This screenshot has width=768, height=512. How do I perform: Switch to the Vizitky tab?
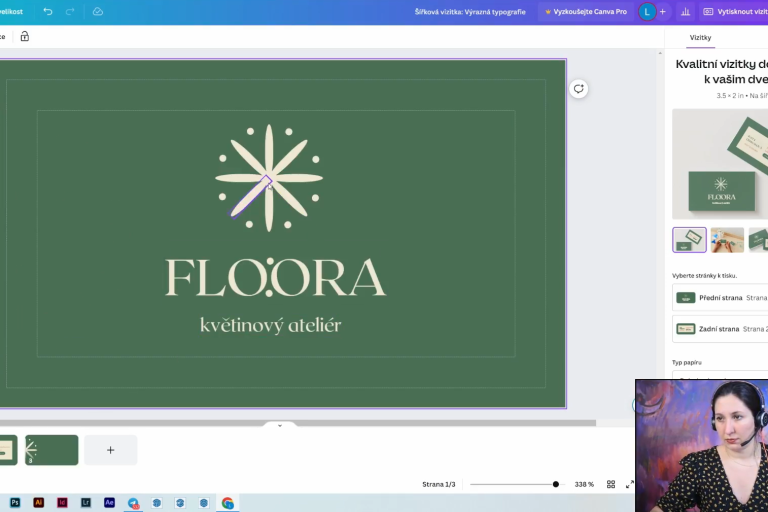pos(700,38)
